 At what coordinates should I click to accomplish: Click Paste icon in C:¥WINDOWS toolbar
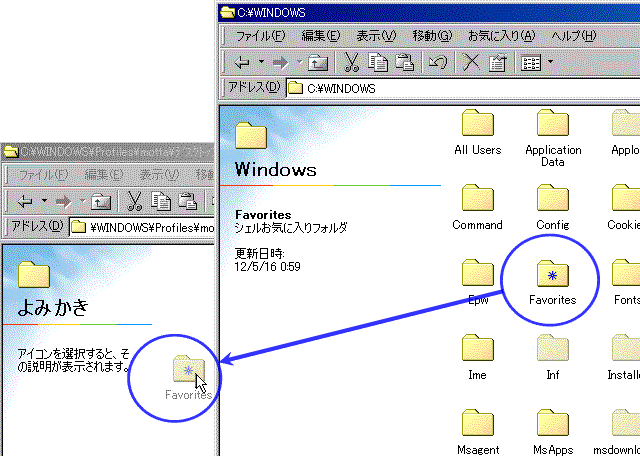405,62
